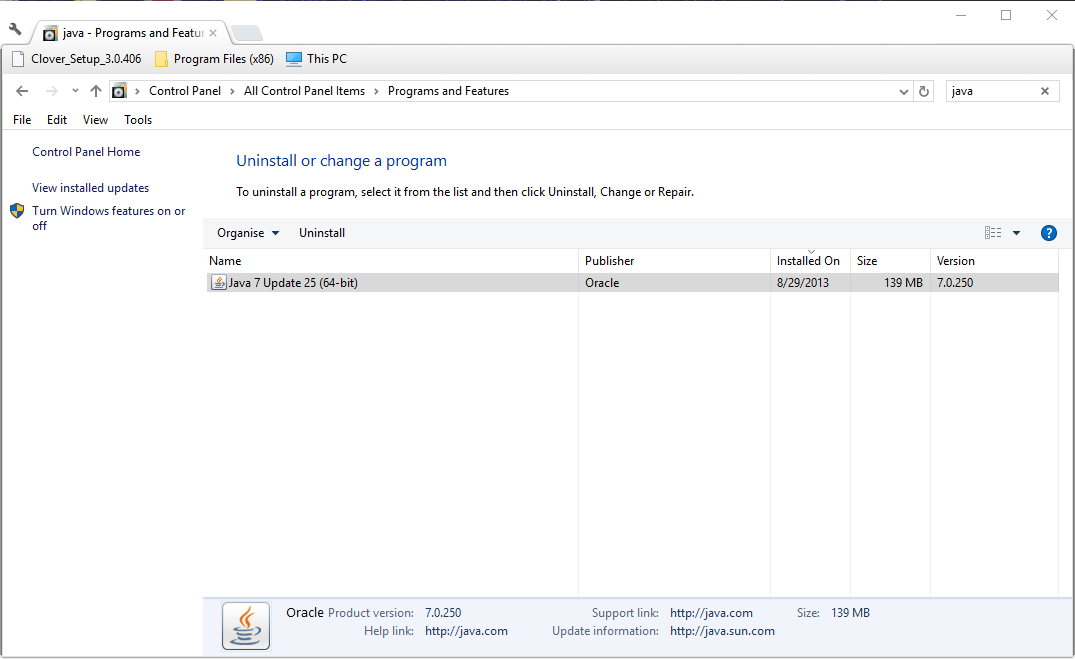Open recent locations dropdown arrow
The height and width of the screenshot is (659, 1075).
pyautogui.click(x=75, y=91)
